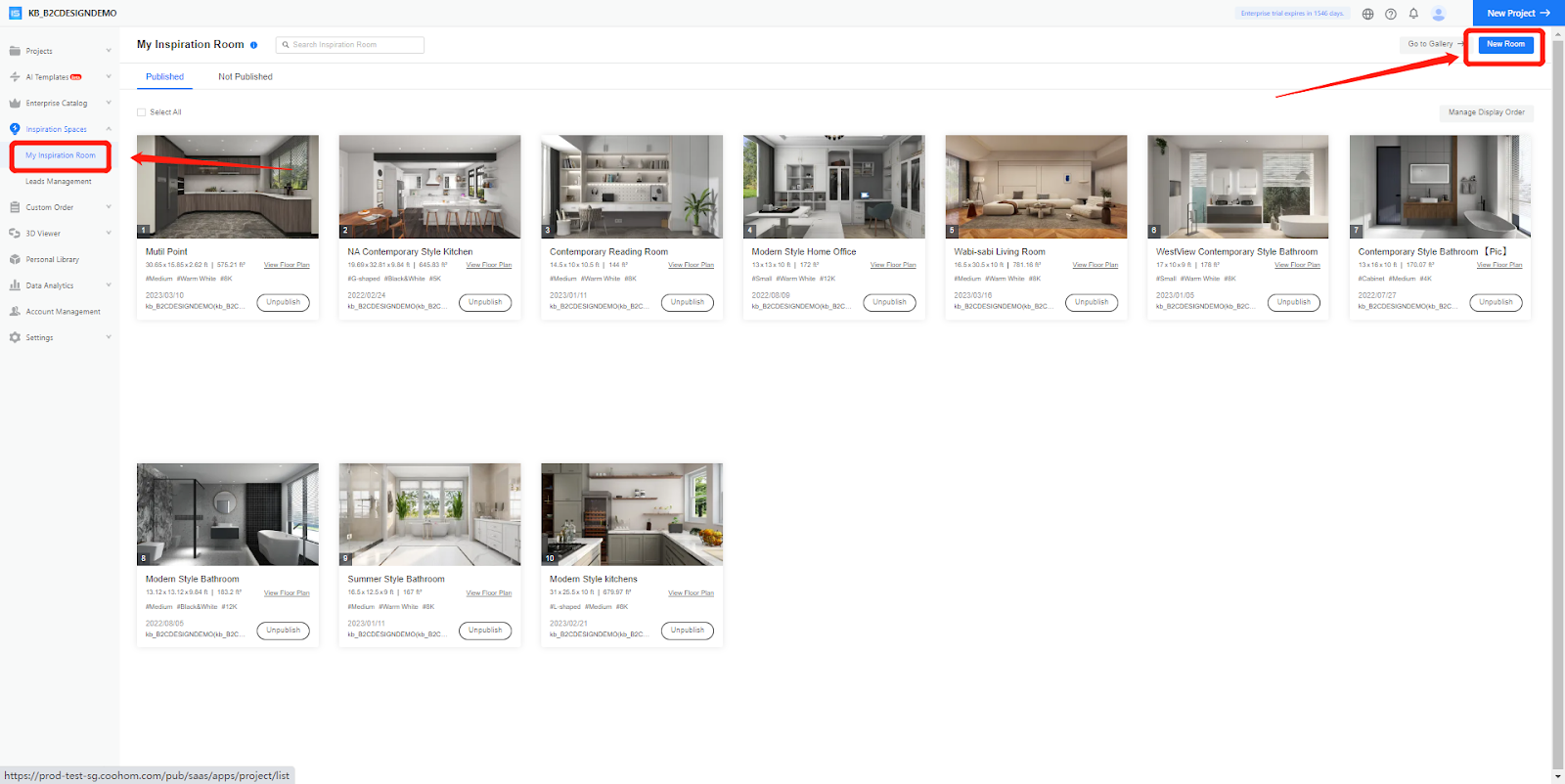Click the New Room button
Image resolution: width=1565 pixels, height=784 pixels.
[1505, 44]
